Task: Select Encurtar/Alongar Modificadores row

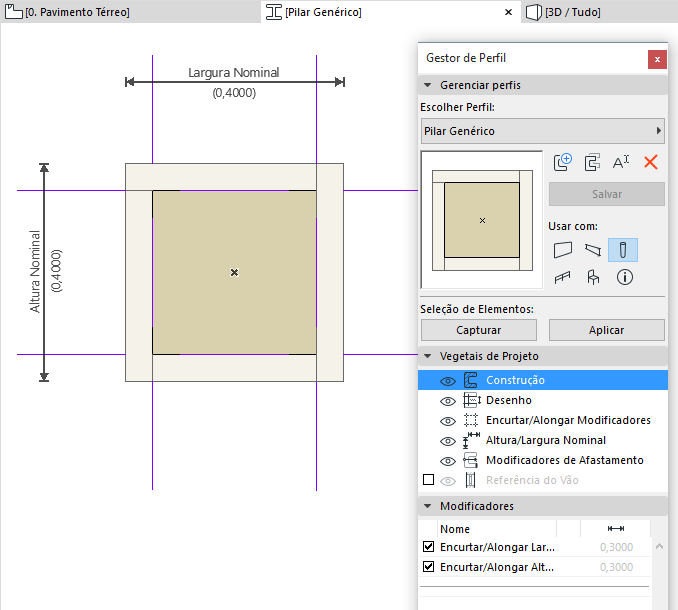Action: 543,420
